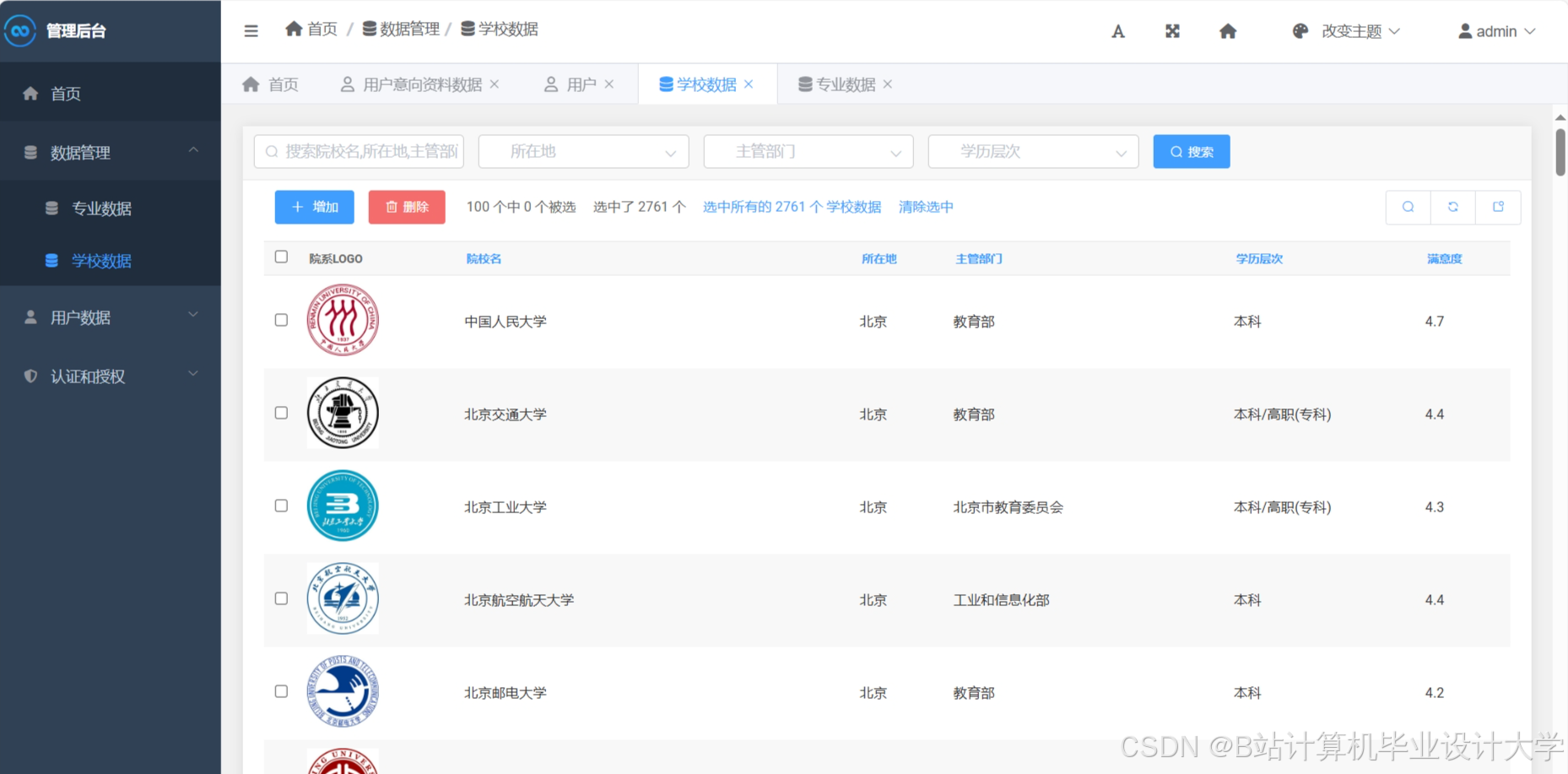1568x774 pixels.
Task: Click the hamburger menu icon to collapse sidebar
Action: [251, 30]
